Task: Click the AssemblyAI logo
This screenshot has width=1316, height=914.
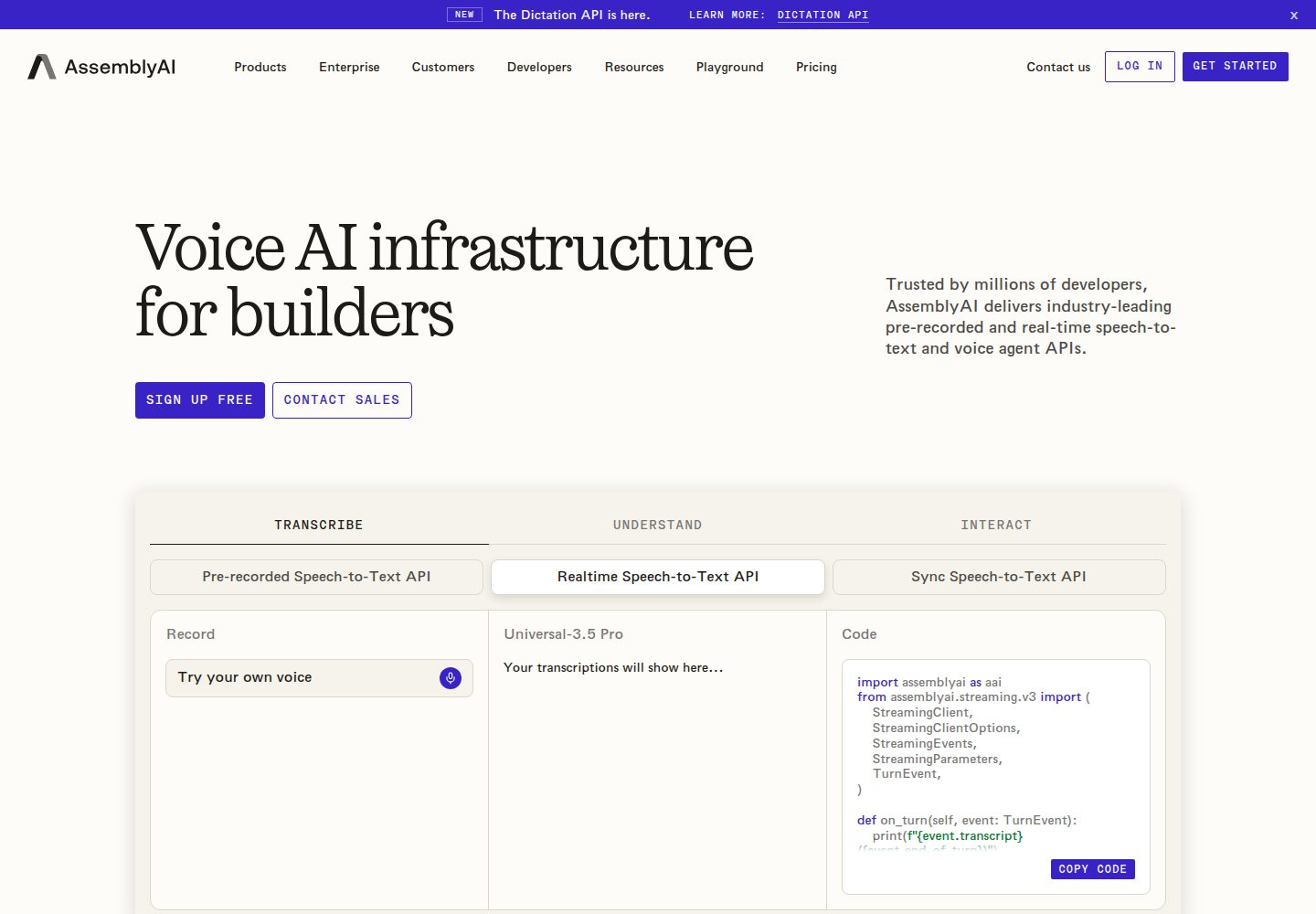Action: (x=101, y=67)
